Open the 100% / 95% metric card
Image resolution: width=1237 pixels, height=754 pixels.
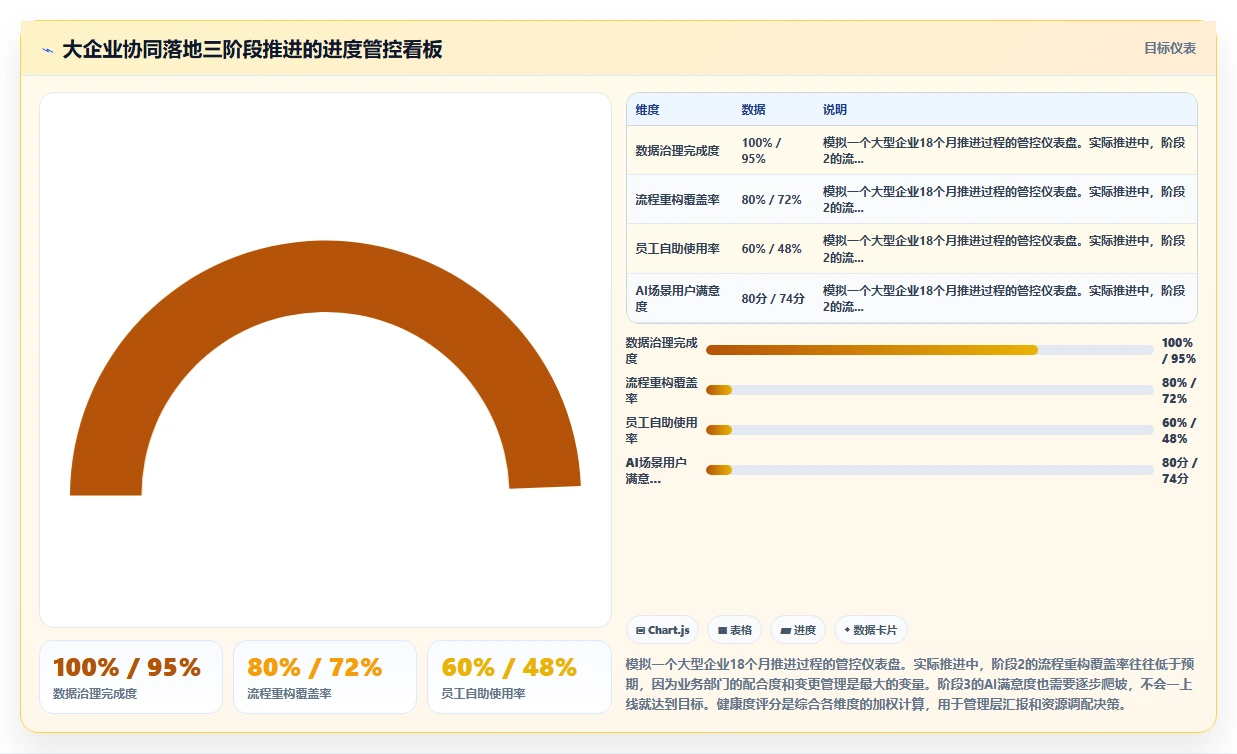(131, 677)
